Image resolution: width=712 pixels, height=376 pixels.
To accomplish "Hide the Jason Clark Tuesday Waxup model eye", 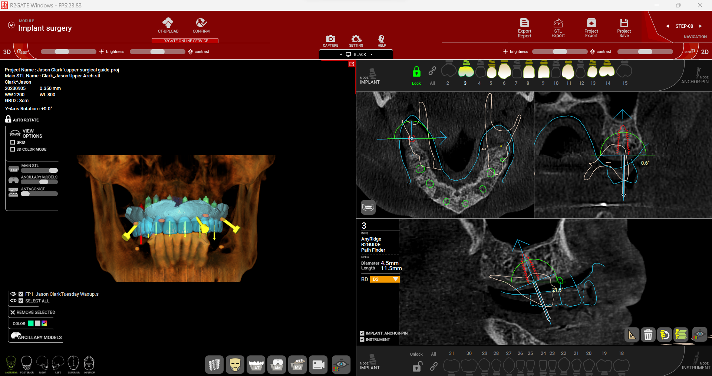I will click(13, 294).
